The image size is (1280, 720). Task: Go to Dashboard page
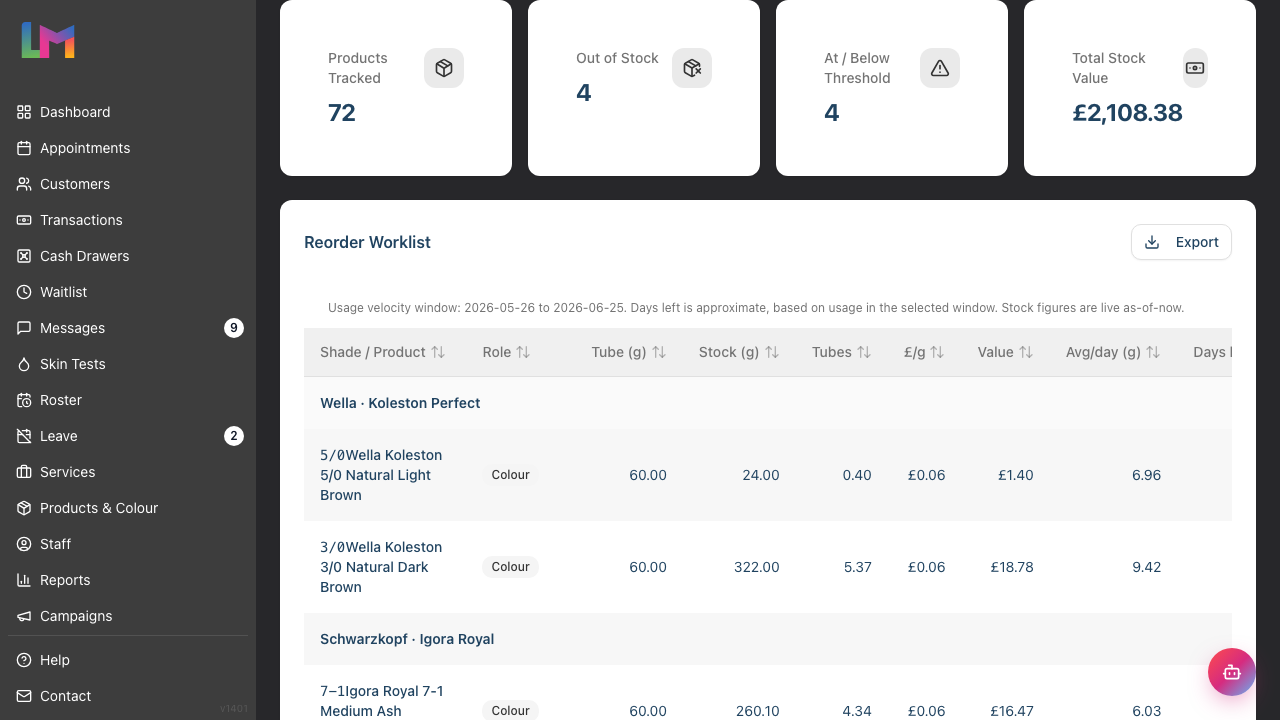click(128, 112)
